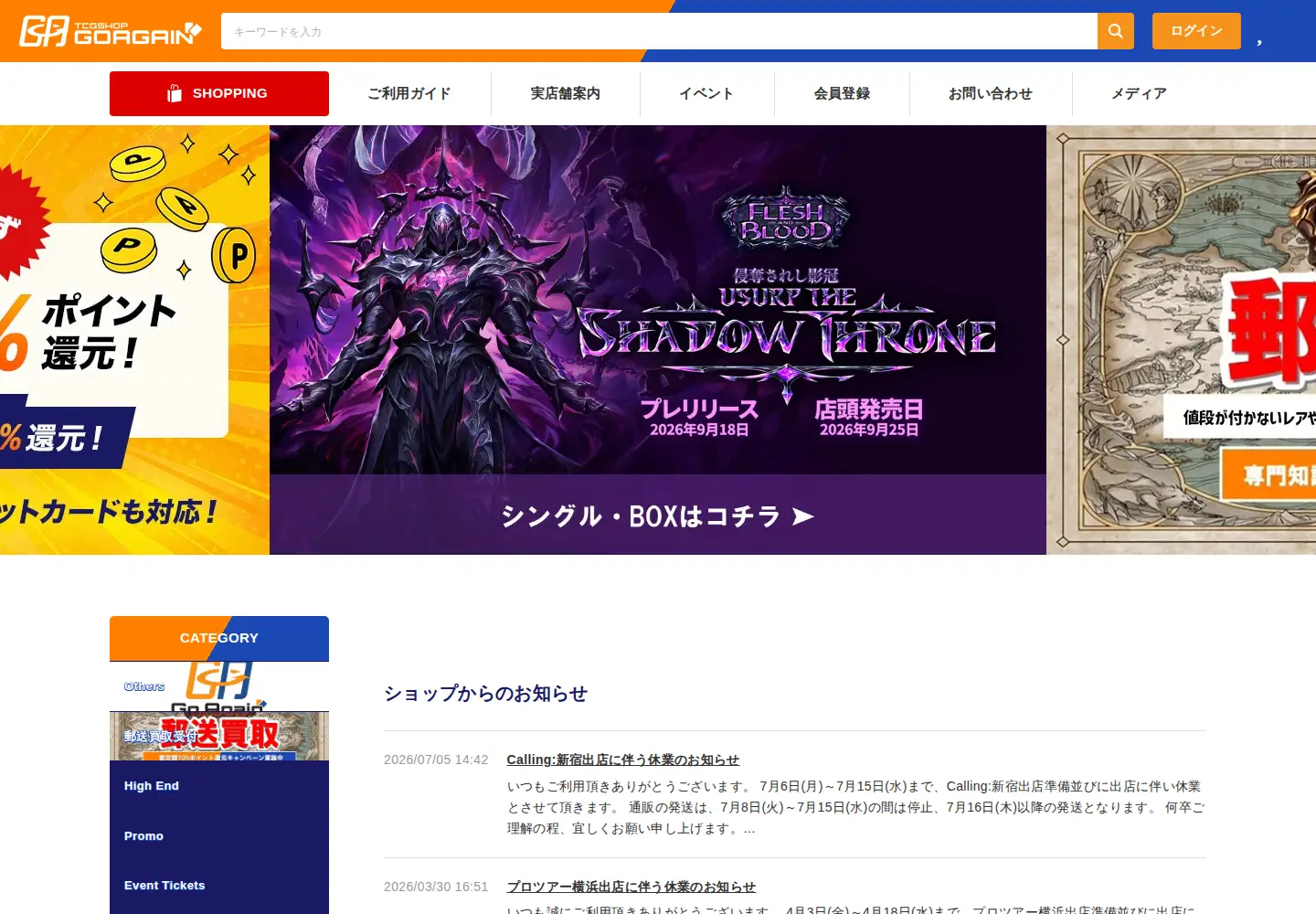Click the プレリリース 2026年9月18日 date
The width and height of the screenshot is (1316, 914).
[x=699, y=418]
